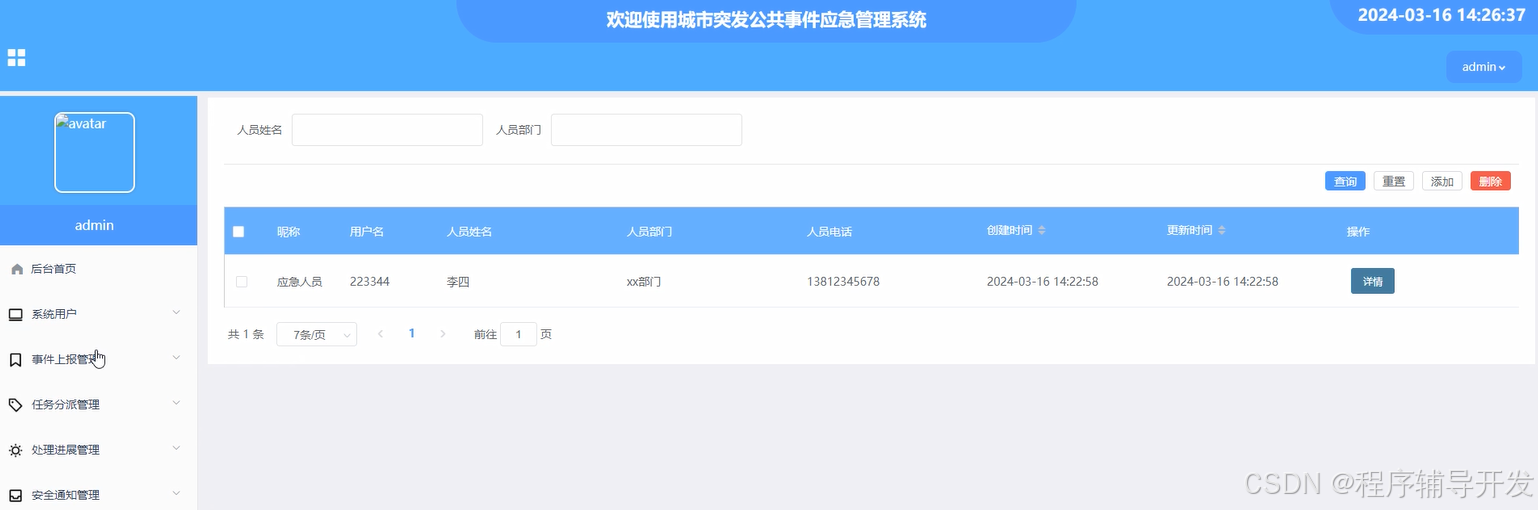Click the 添加 button
Screen dimensions: 1538x510
1442,181
